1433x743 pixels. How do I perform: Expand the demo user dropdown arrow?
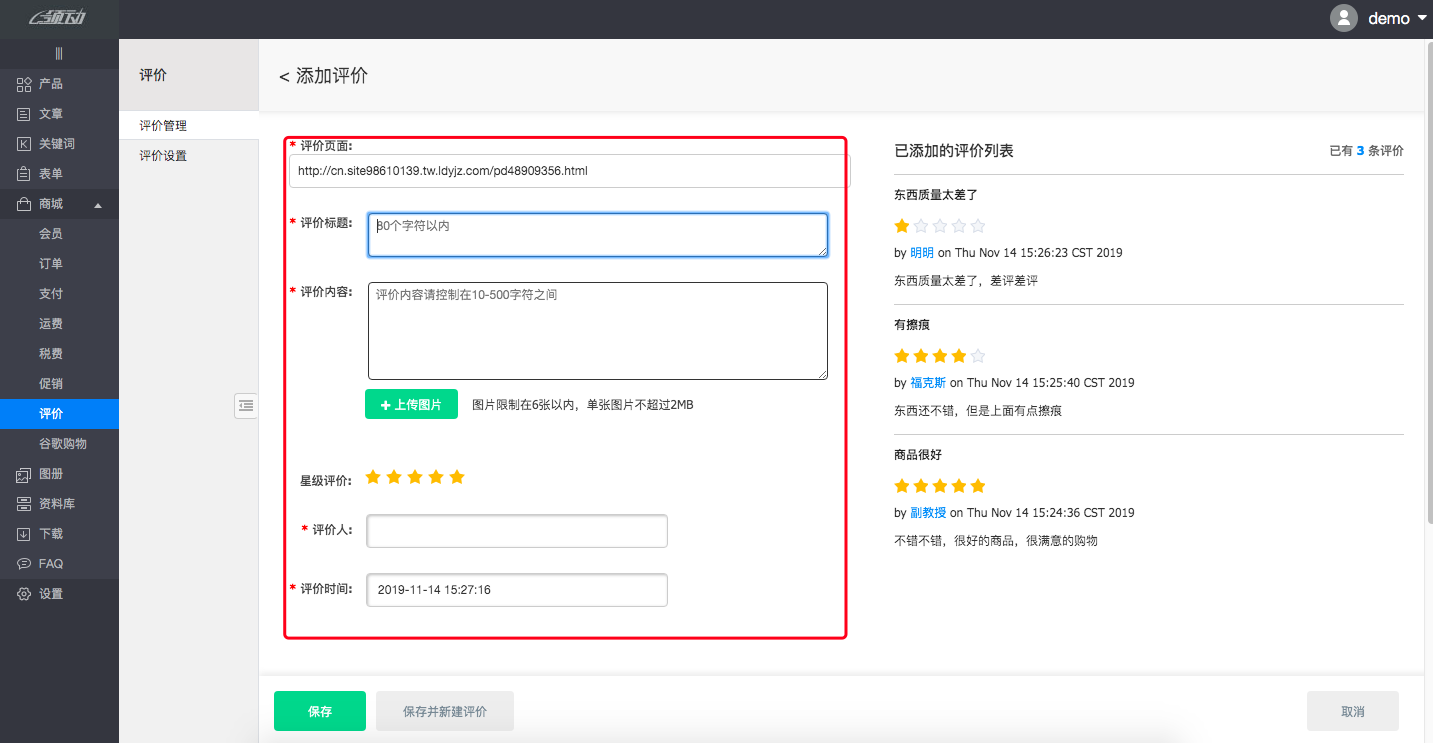tap(1422, 18)
